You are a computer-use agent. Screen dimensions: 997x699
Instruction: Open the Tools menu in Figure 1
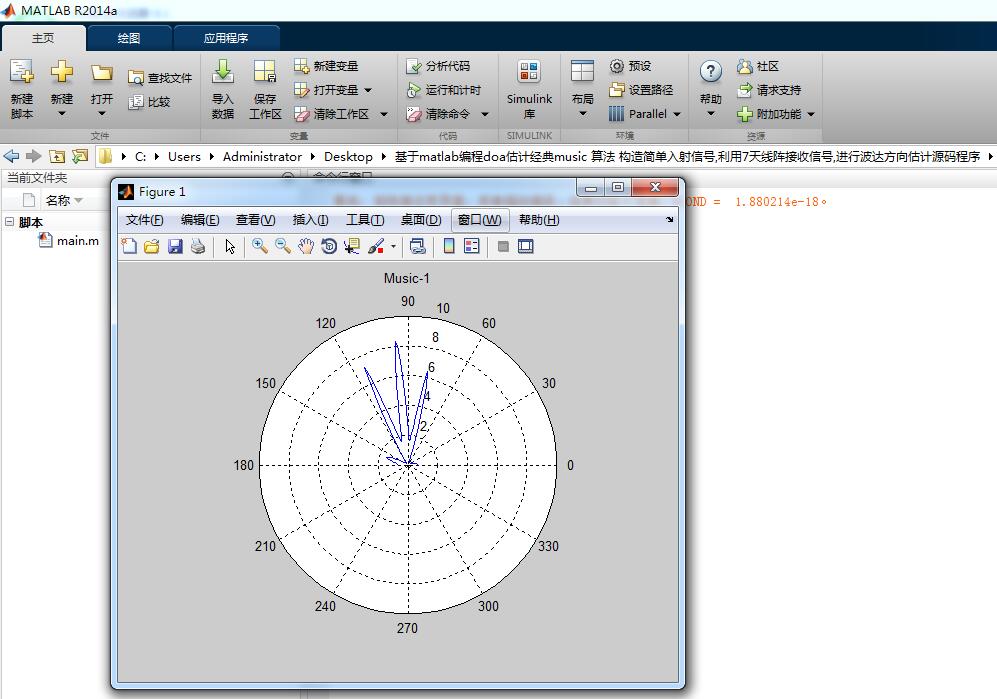click(365, 220)
